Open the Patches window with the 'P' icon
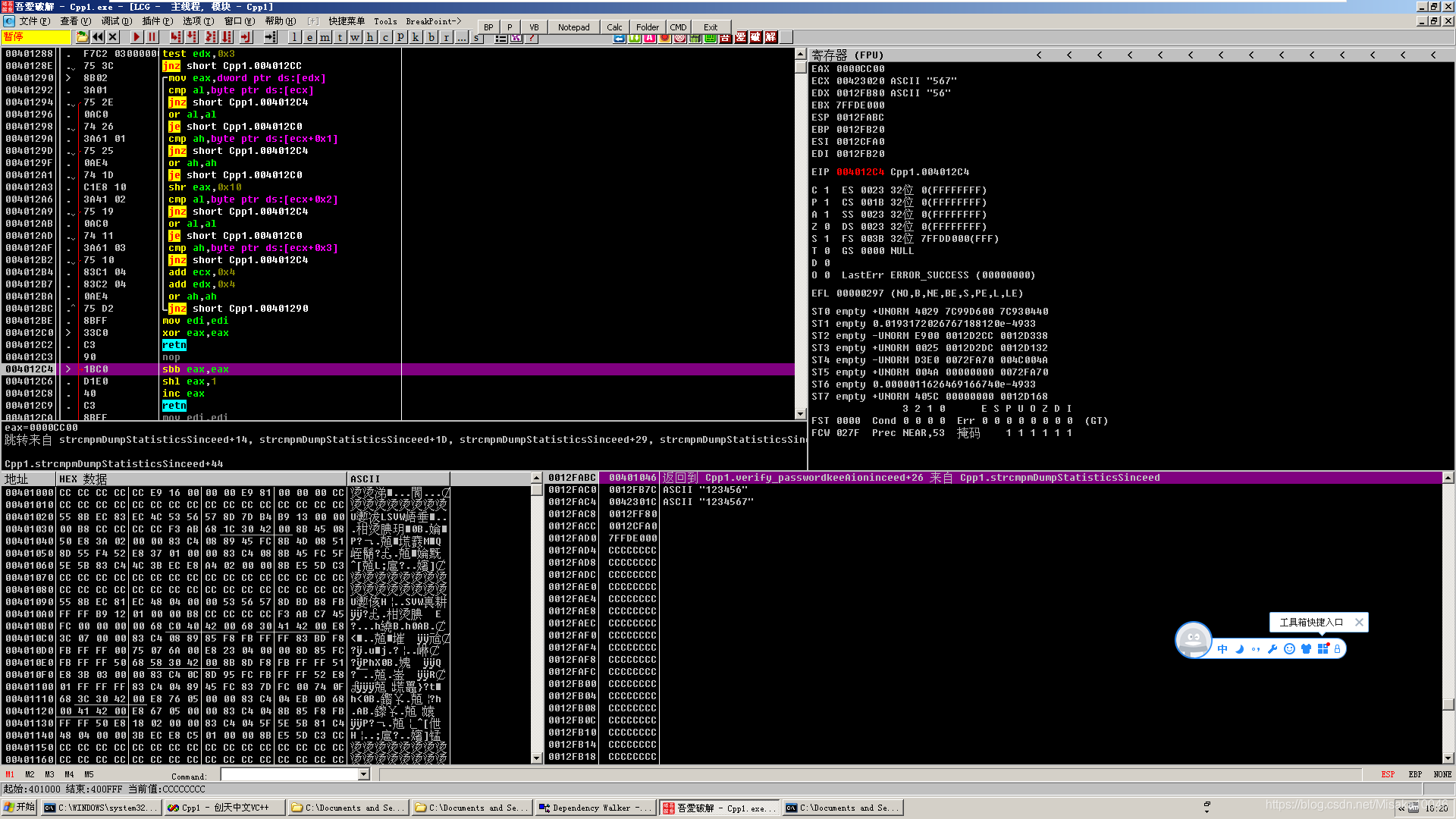 click(x=400, y=36)
